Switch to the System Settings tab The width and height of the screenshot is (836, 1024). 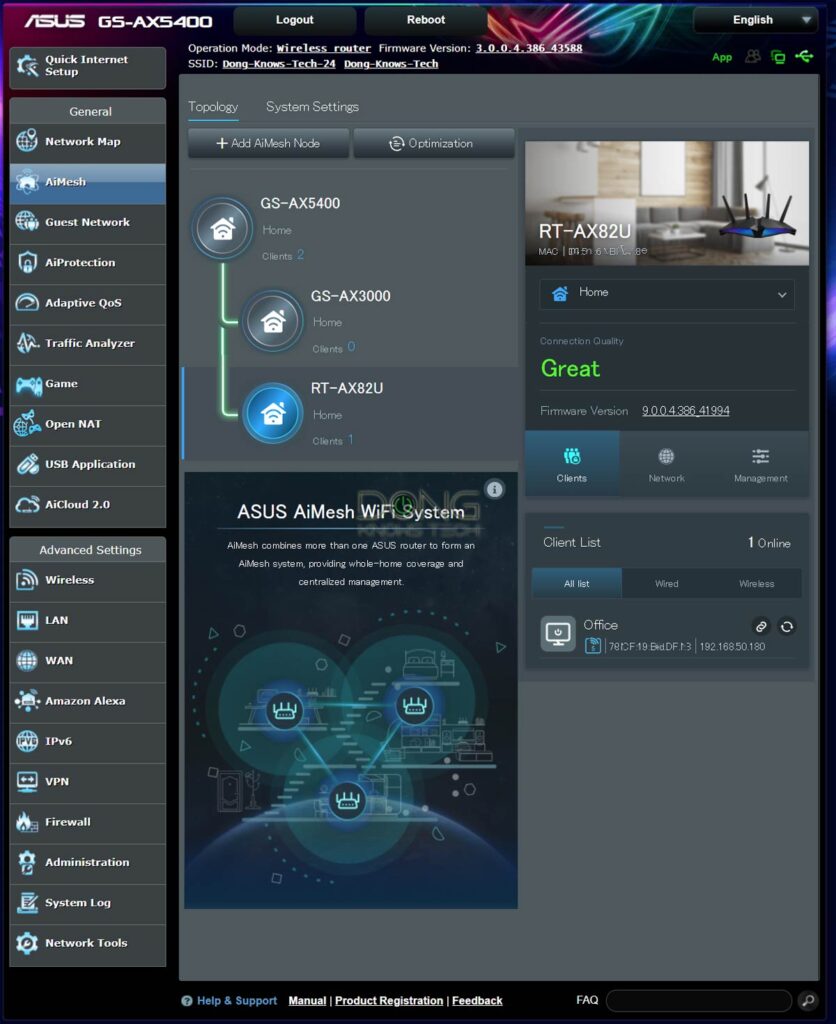[312, 106]
